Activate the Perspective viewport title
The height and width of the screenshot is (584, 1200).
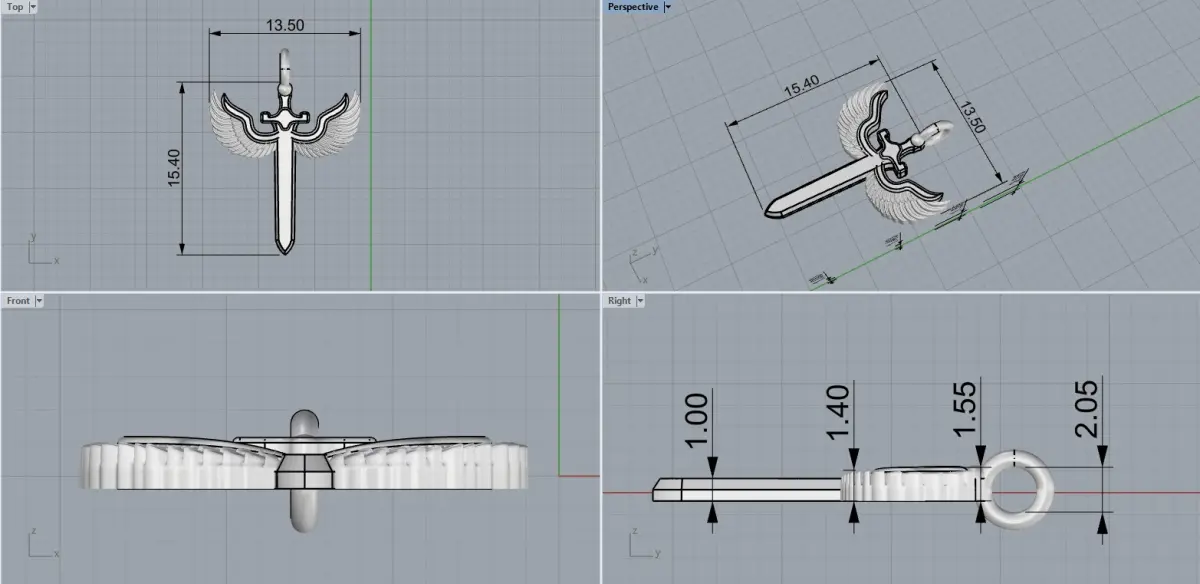[634, 7]
